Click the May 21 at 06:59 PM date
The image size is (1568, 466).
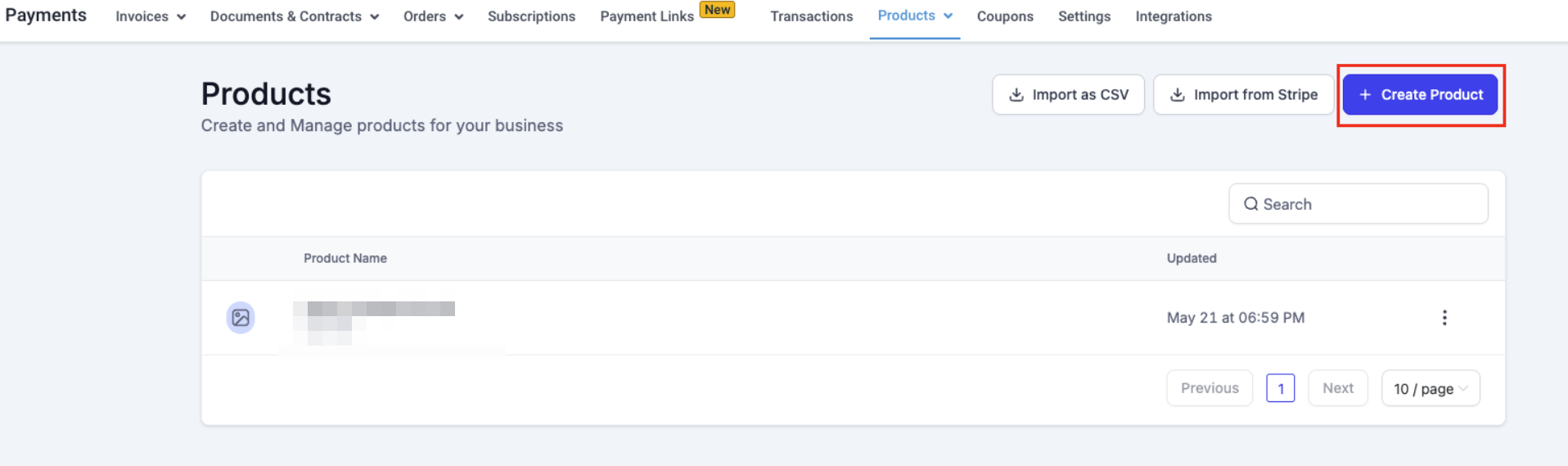tap(1236, 318)
